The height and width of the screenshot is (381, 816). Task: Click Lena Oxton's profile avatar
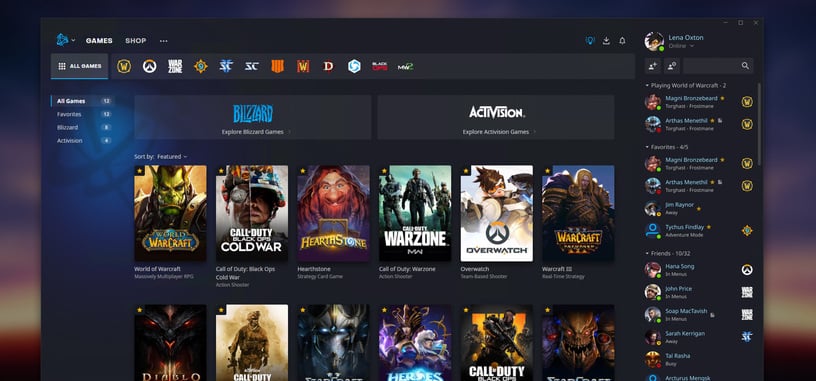(x=654, y=41)
